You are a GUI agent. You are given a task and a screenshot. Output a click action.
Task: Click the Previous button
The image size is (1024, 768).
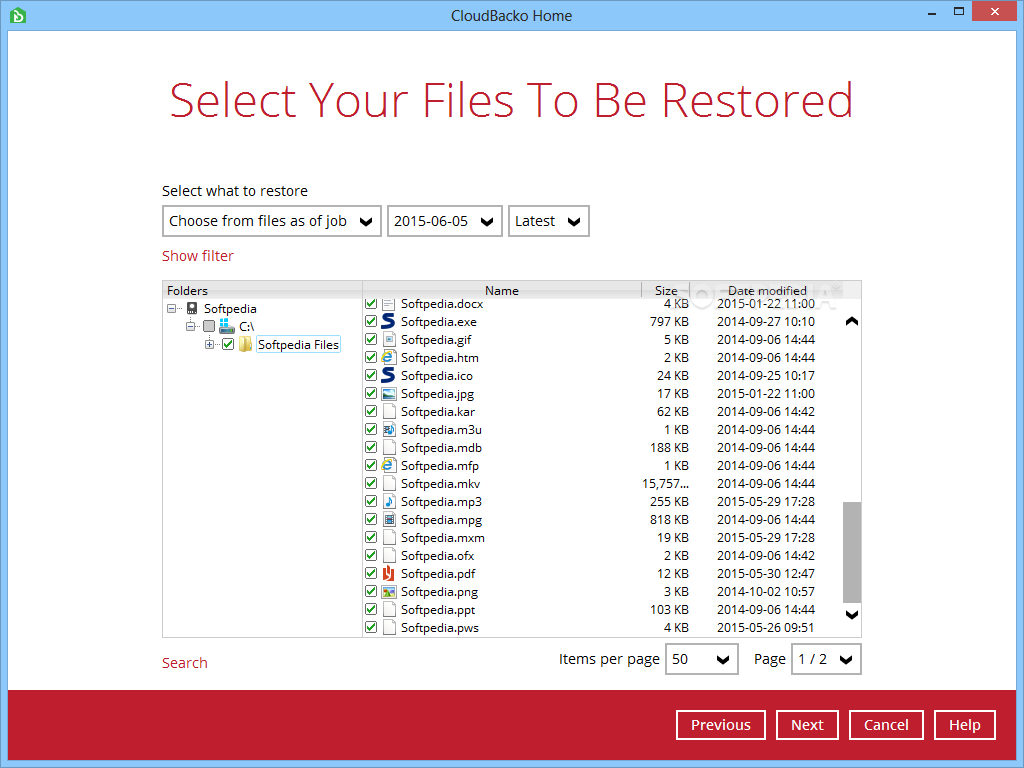721,725
